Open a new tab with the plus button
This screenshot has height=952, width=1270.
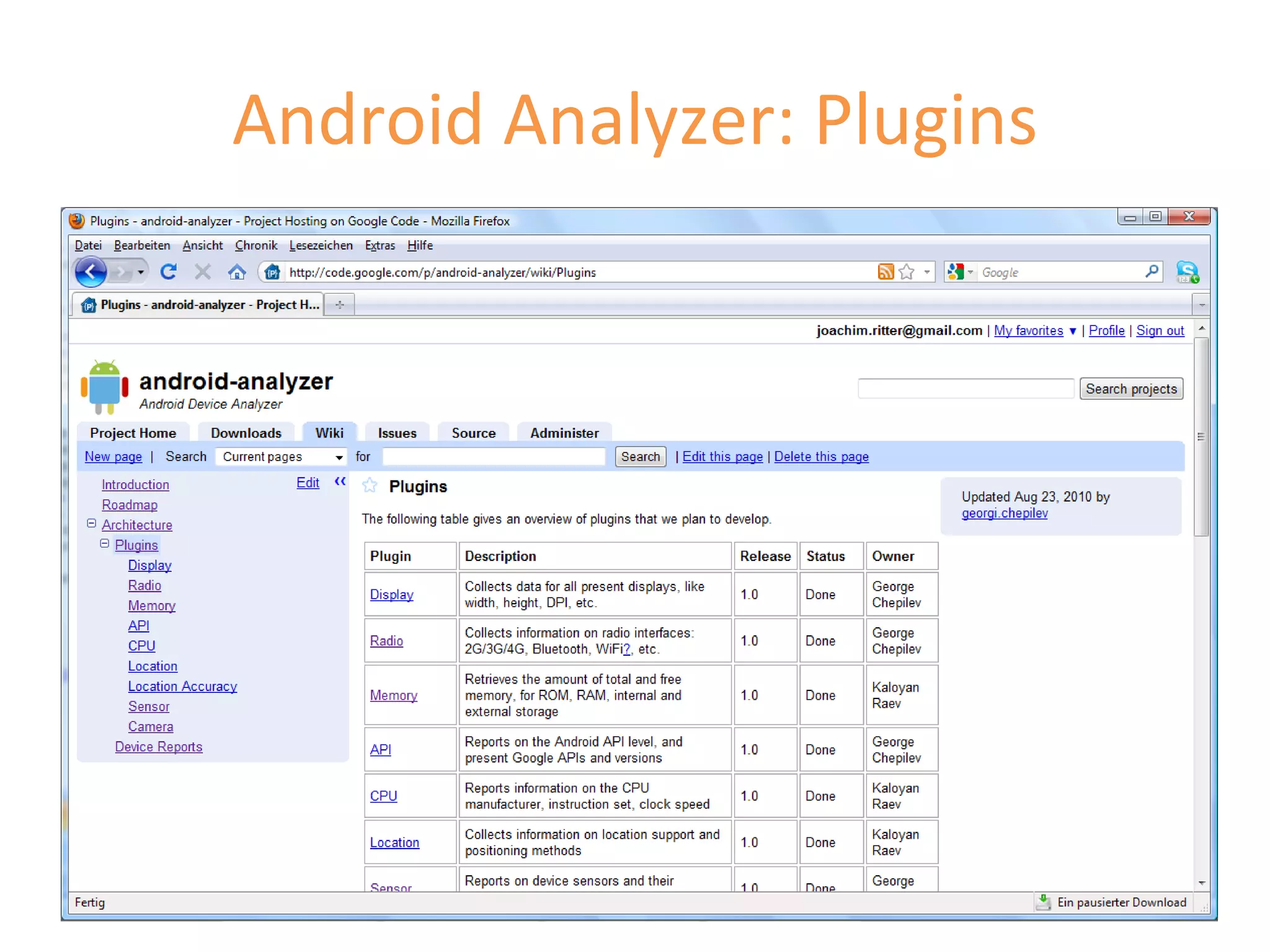coord(339,304)
